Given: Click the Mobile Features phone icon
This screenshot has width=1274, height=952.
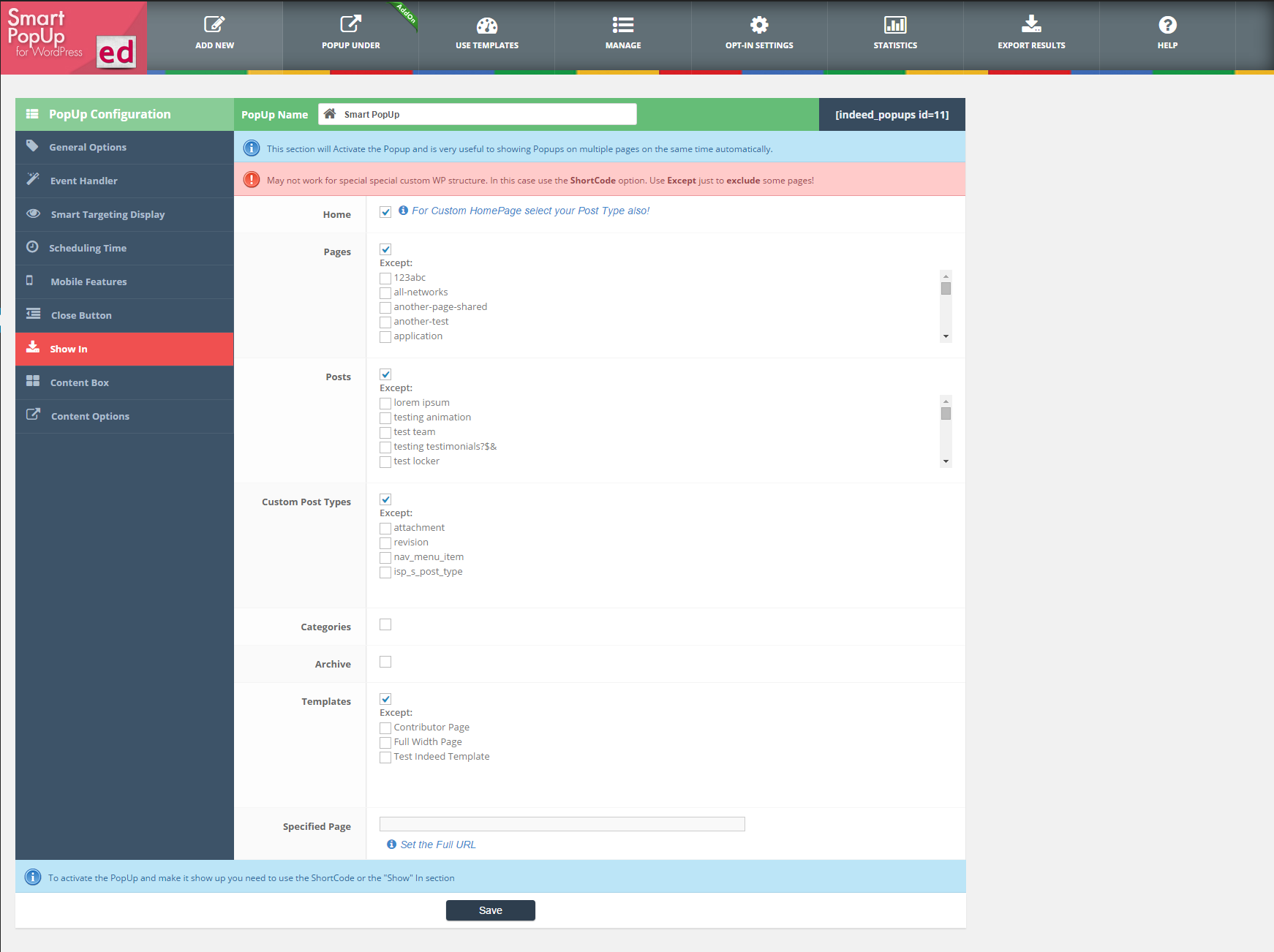Looking at the screenshot, I should (x=29, y=280).
